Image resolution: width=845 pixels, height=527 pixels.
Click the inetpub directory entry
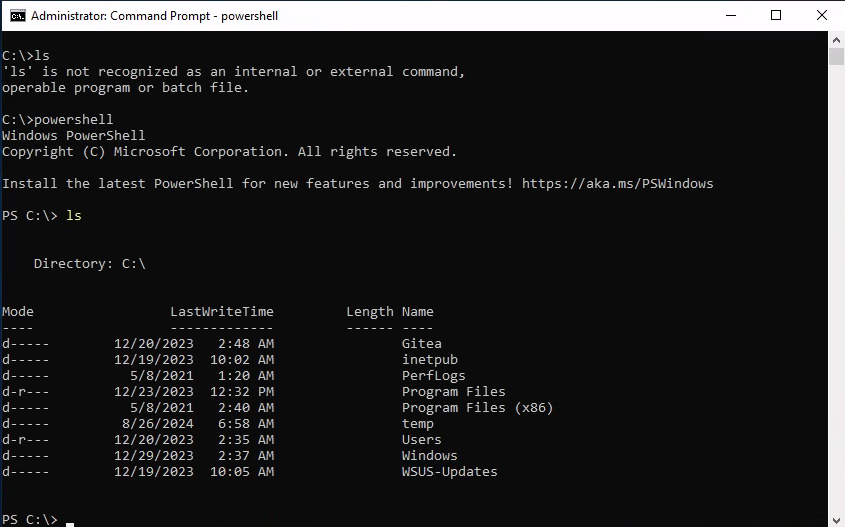click(x=429, y=360)
